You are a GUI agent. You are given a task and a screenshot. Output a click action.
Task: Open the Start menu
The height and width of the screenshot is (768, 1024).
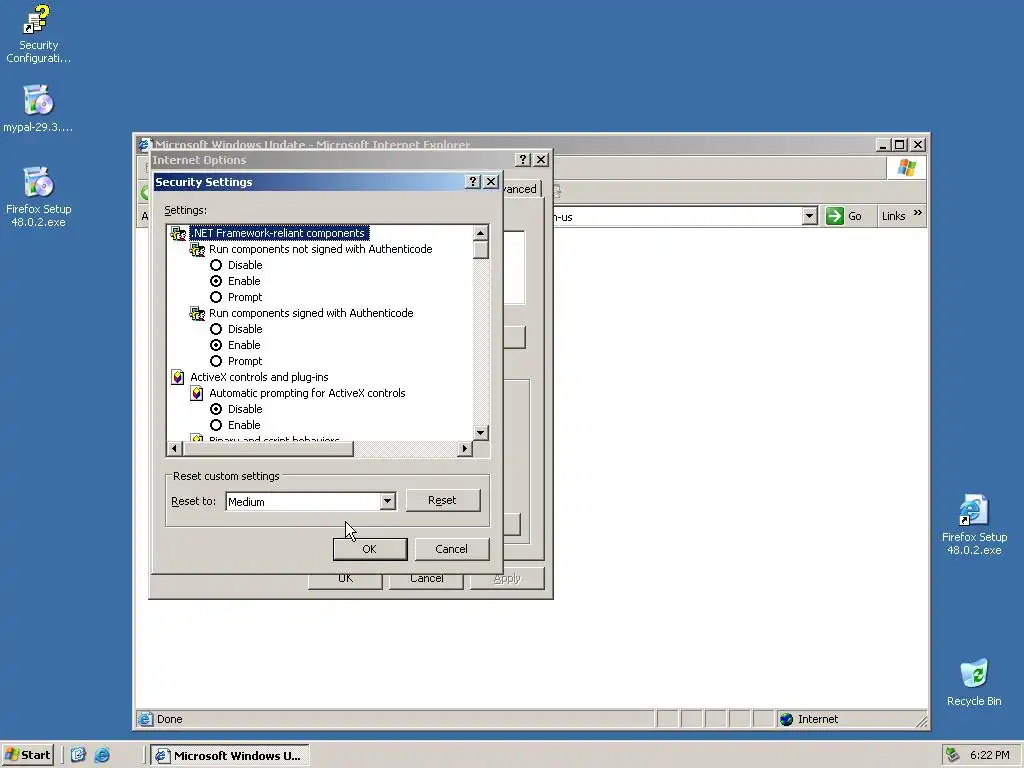[27, 755]
